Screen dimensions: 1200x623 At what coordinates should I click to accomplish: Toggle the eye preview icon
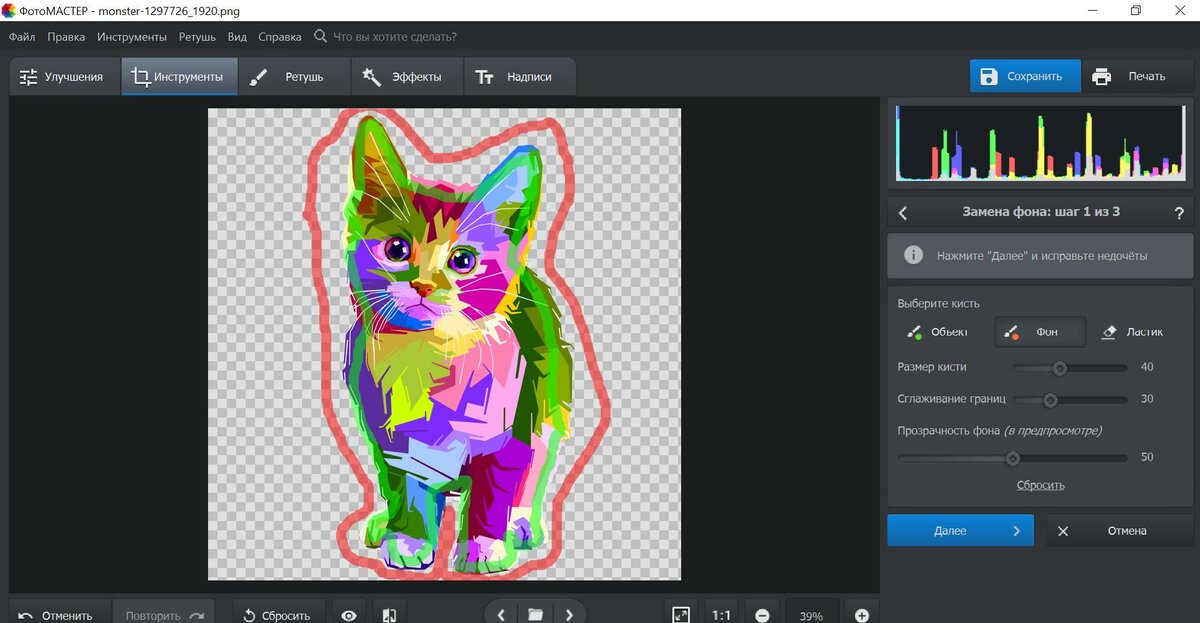click(348, 615)
